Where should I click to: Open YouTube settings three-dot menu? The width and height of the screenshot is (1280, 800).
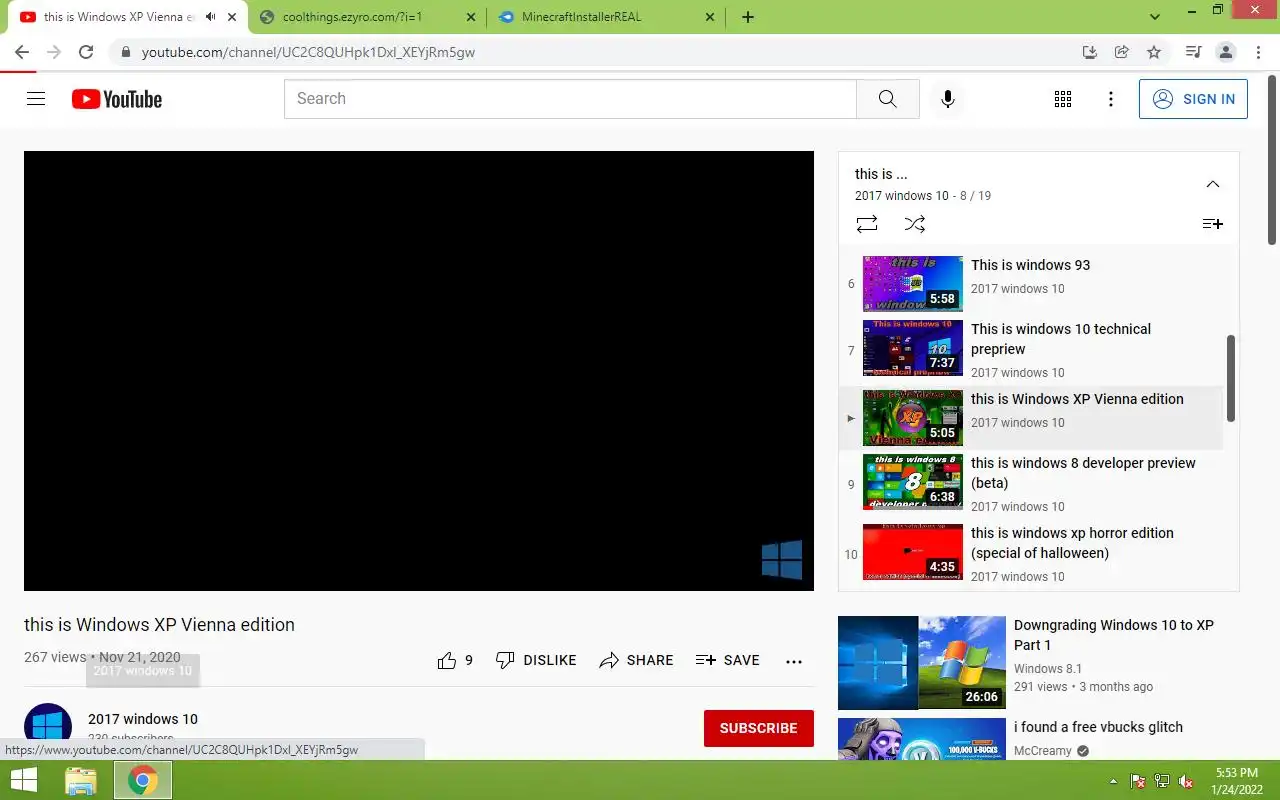(x=1111, y=99)
